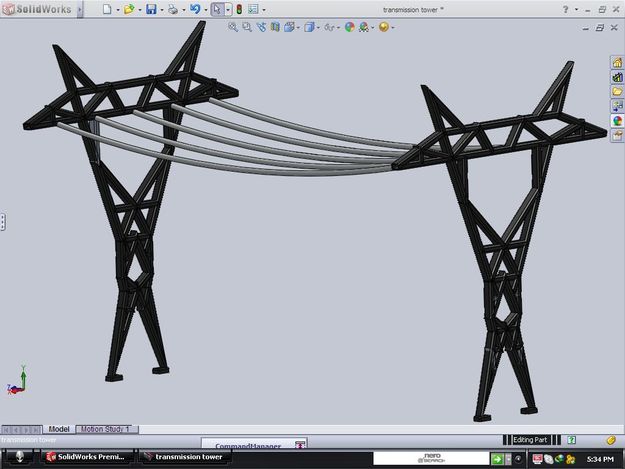
Task: Click the Editing Part status field
Action: (530, 440)
